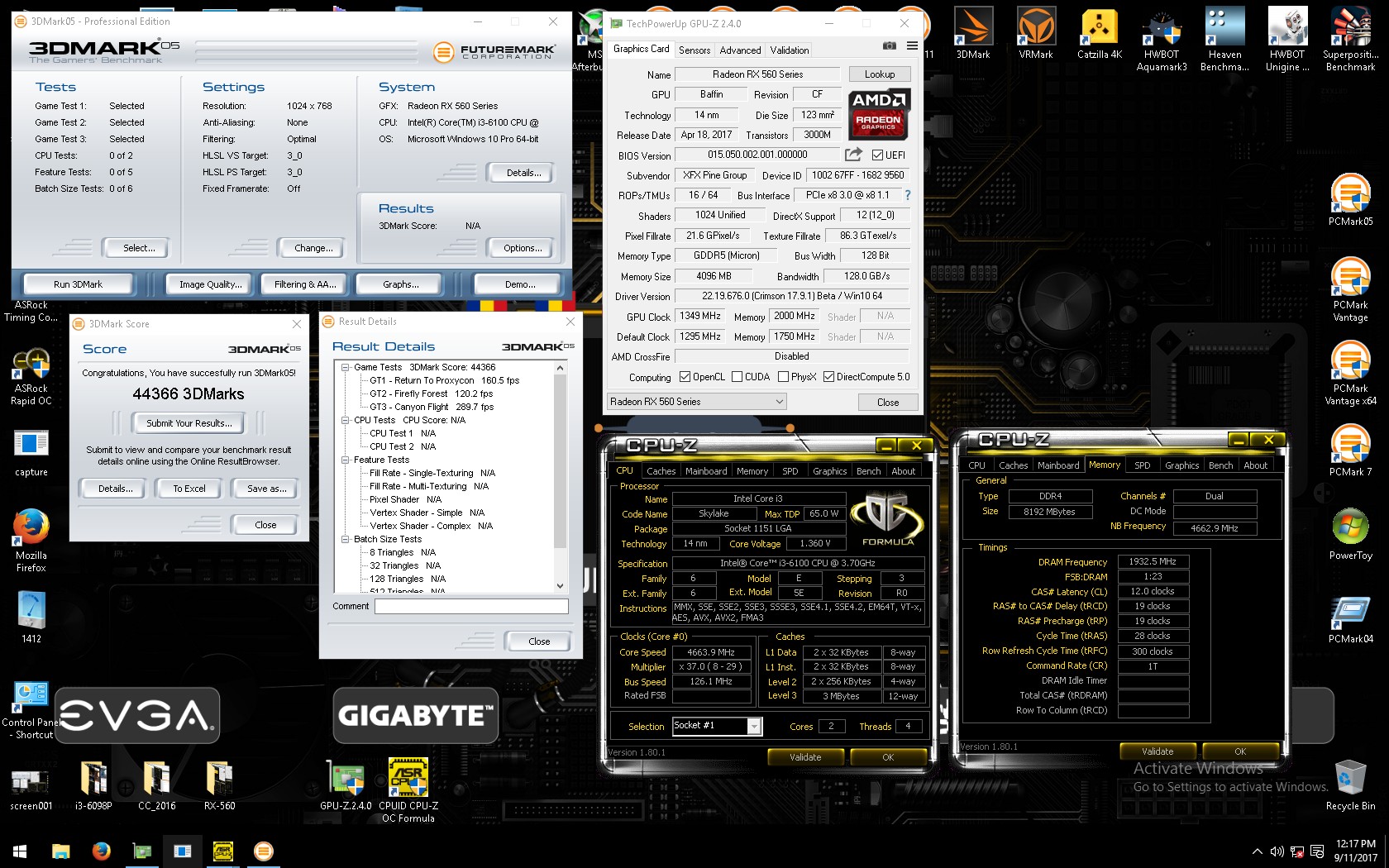This screenshot has width=1389, height=868.
Task: Collapse the Feature Tests tree node
Action: pyautogui.click(x=346, y=460)
